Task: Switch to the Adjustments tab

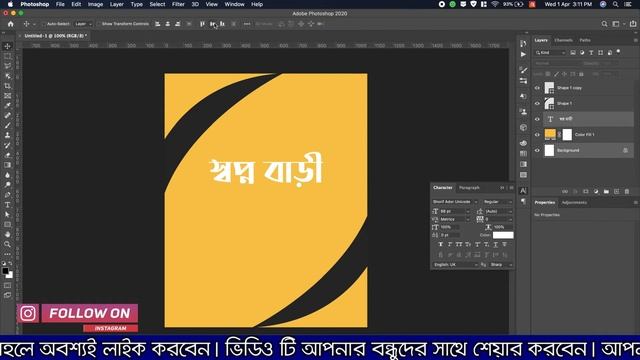Action: tap(574, 202)
